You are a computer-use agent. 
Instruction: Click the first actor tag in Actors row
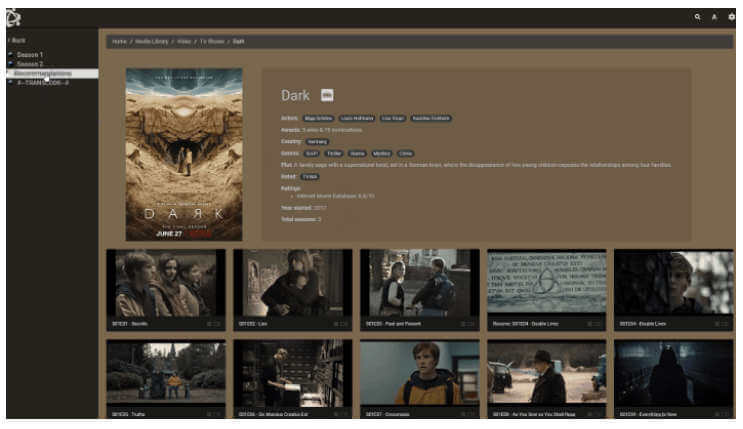(x=318, y=119)
